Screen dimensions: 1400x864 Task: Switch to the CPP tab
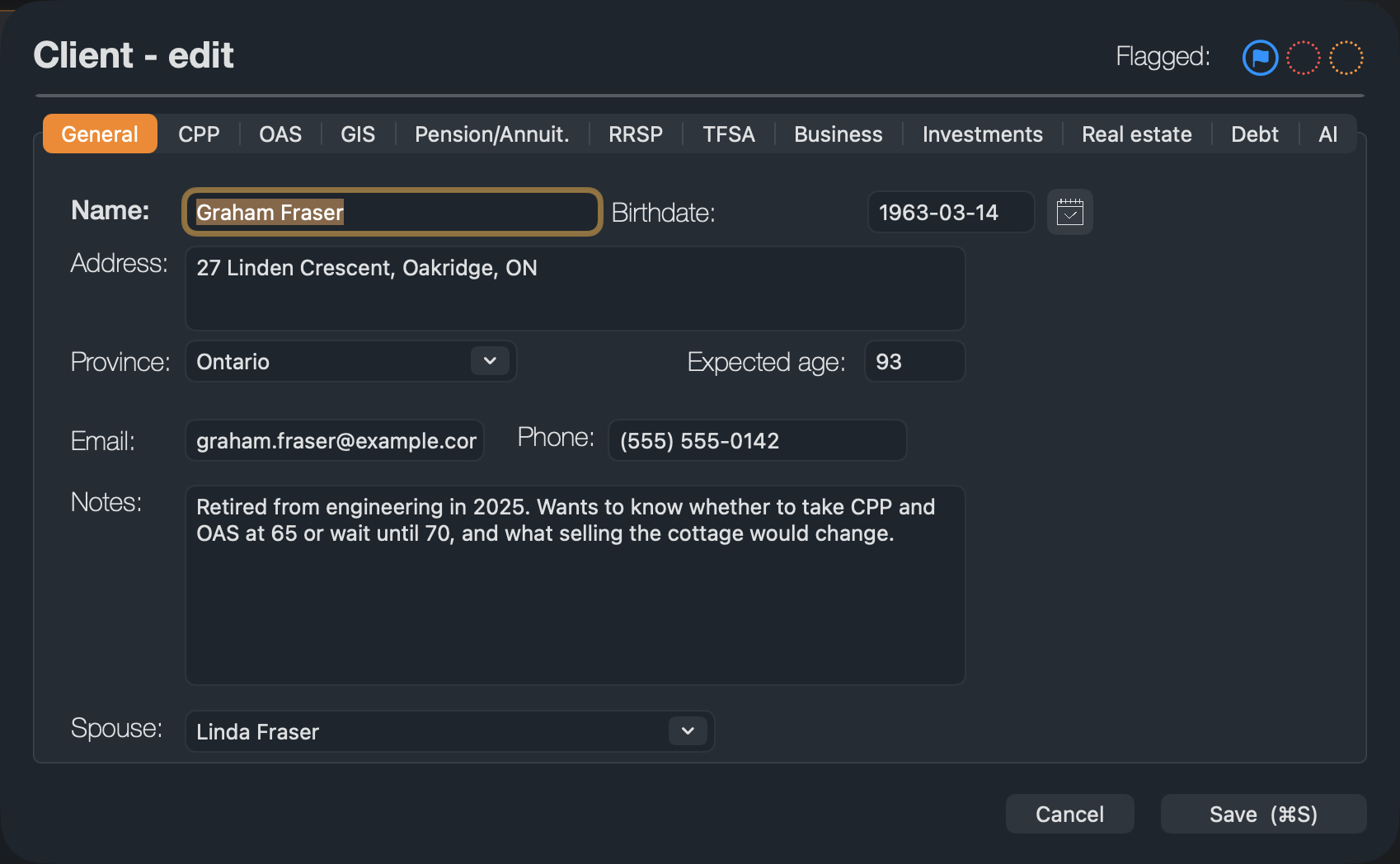point(199,134)
